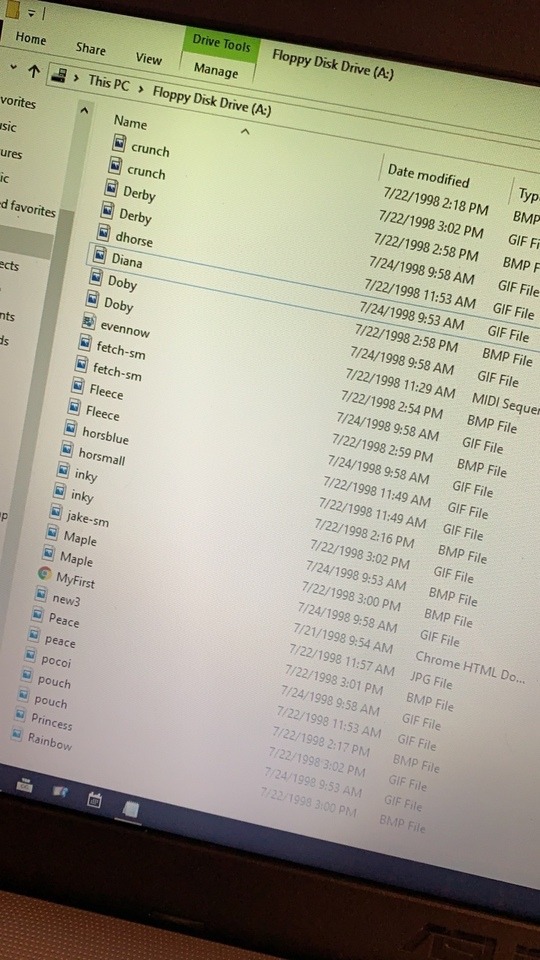Click the JPG File type cell
The image size is (540, 960).
pyautogui.click(x=432, y=678)
